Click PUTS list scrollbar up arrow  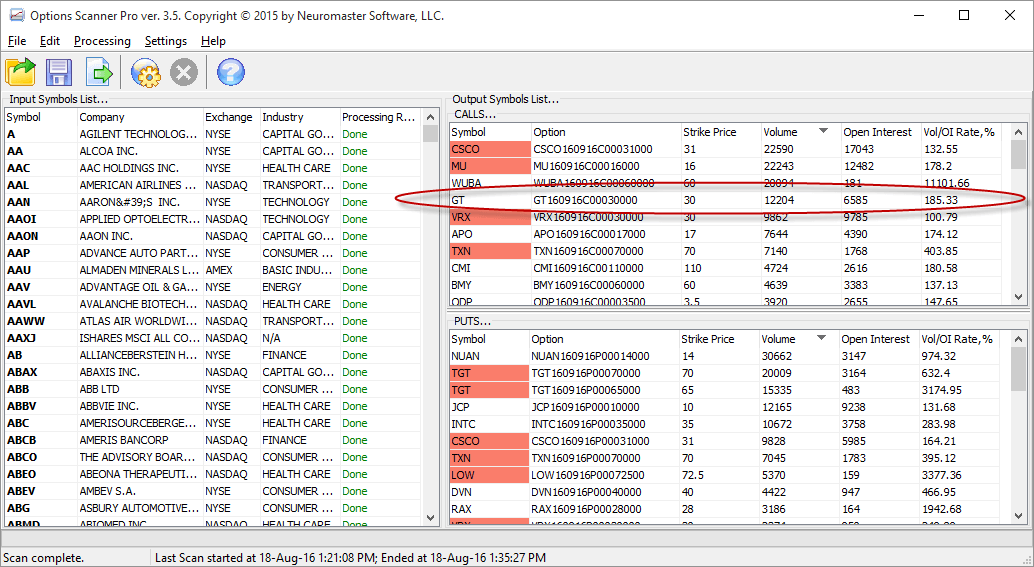click(1018, 340)
